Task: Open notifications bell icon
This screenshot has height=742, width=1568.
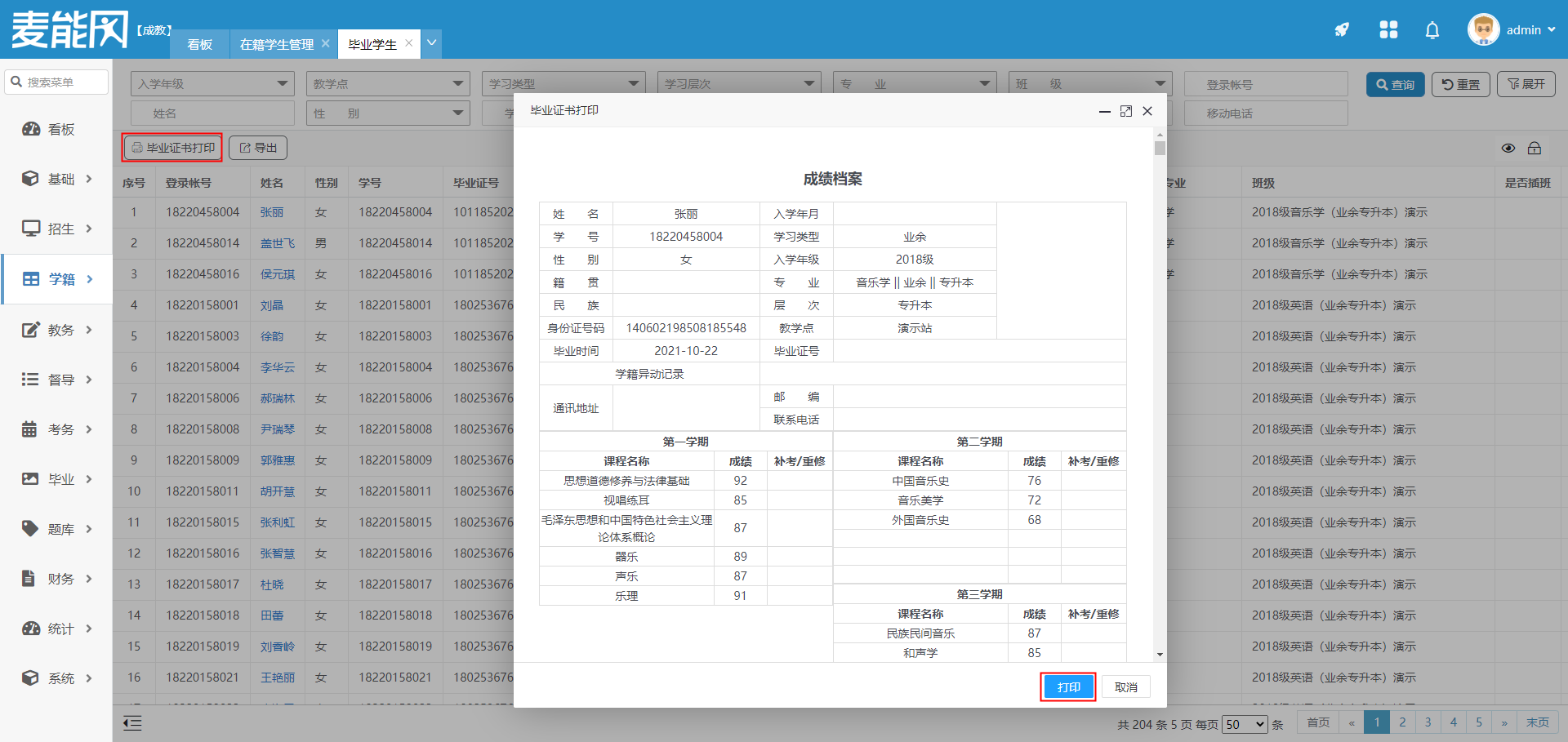Action: (1432, 30)
